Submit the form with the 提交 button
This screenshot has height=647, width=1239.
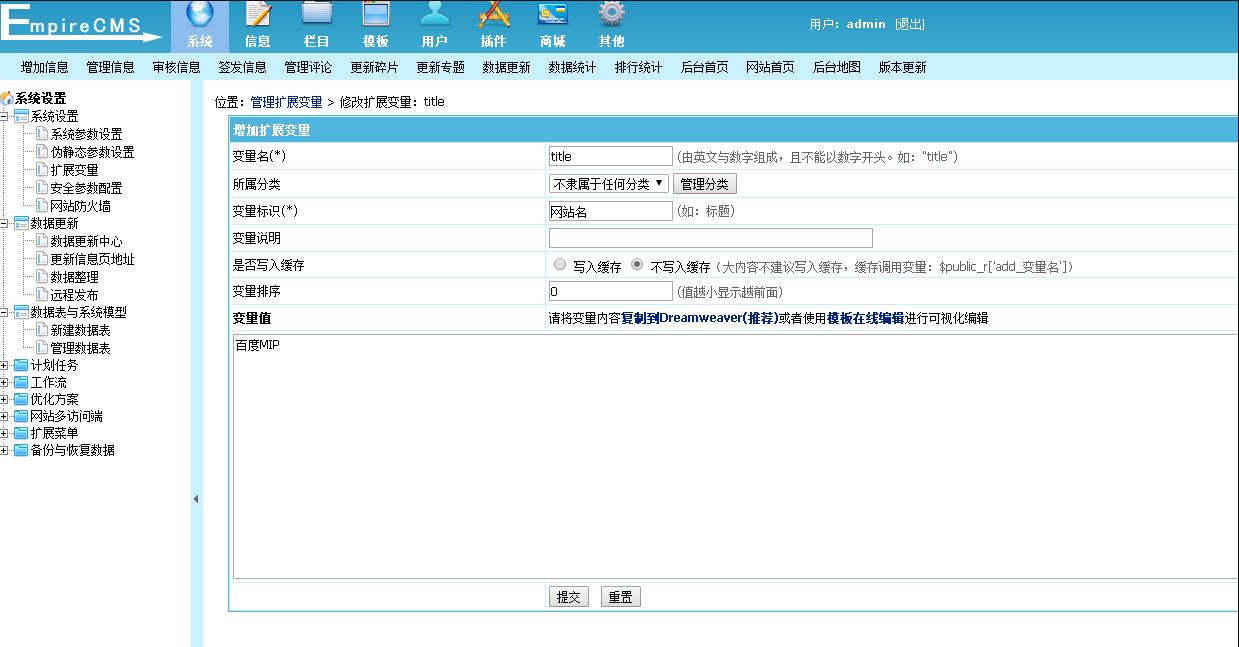(568, 595)
